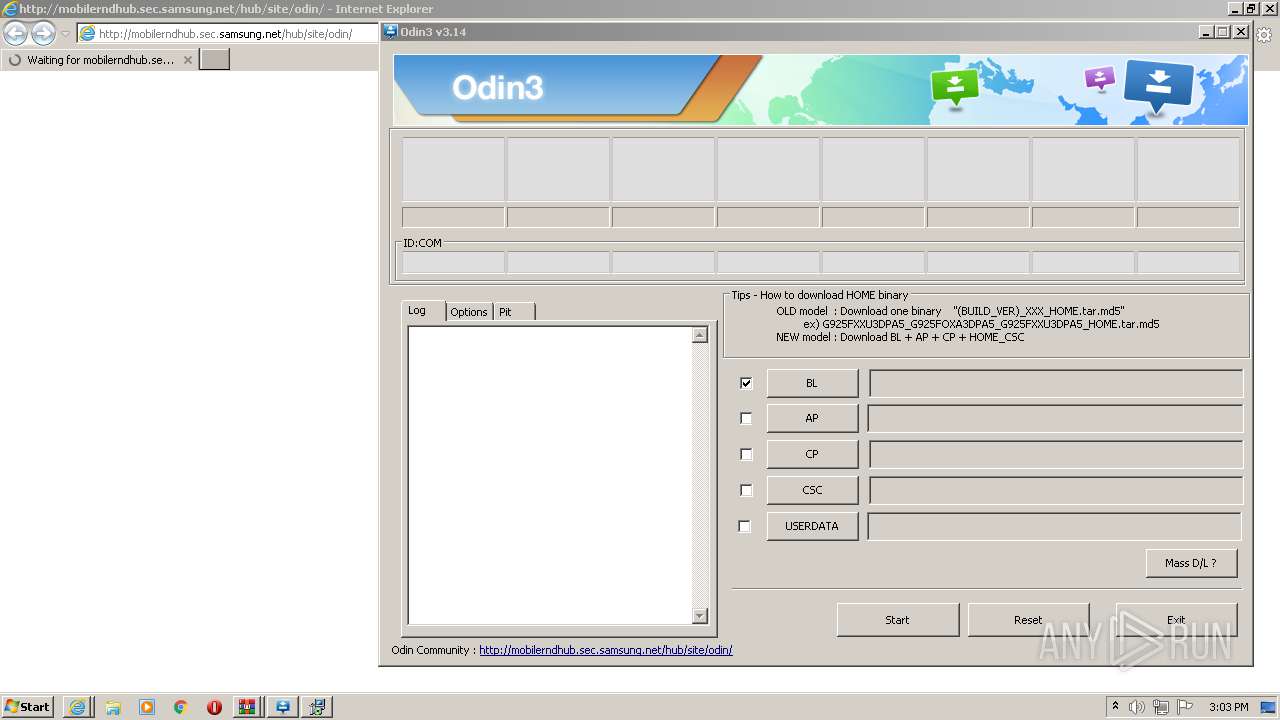Open the device driver installer taskbar icon
Viewport: 1280px width, 720px height.
(318, 707)
